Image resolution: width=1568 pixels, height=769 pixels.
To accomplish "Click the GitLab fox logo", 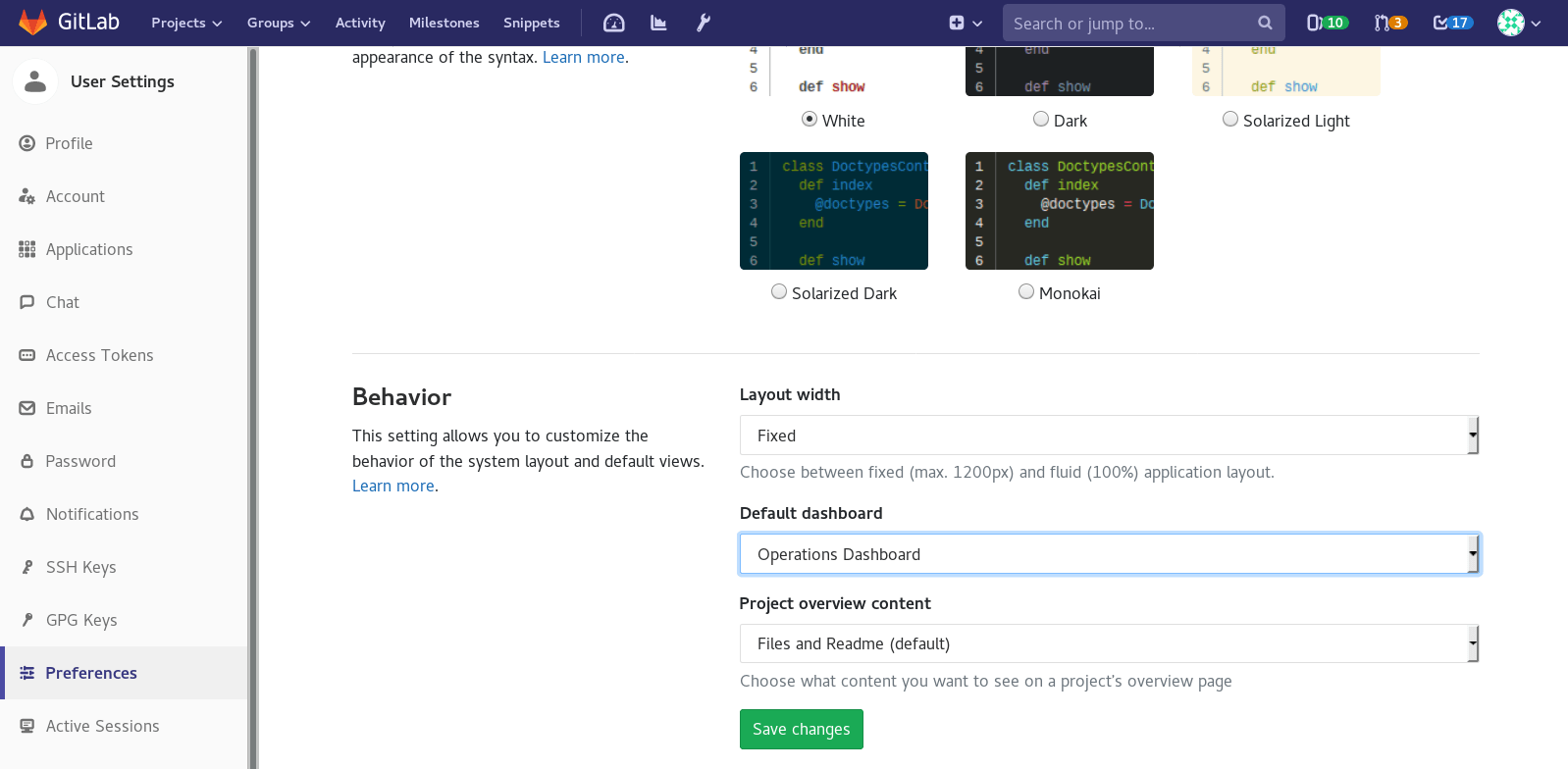I will pyautogui.click(x=33, y=23).
